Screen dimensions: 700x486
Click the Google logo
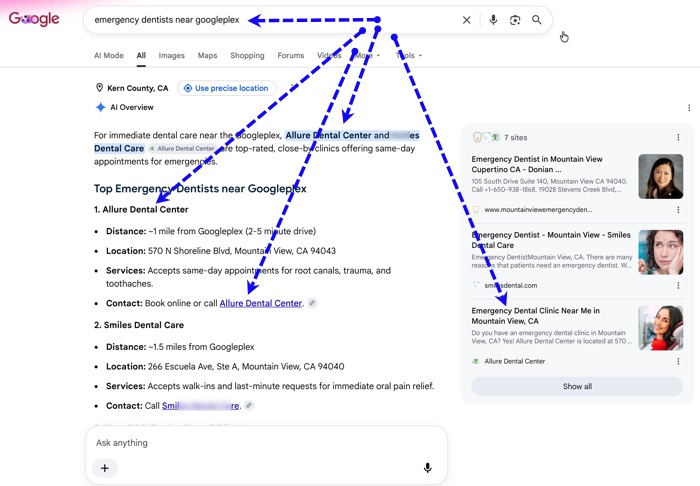(x=34, y=19)
